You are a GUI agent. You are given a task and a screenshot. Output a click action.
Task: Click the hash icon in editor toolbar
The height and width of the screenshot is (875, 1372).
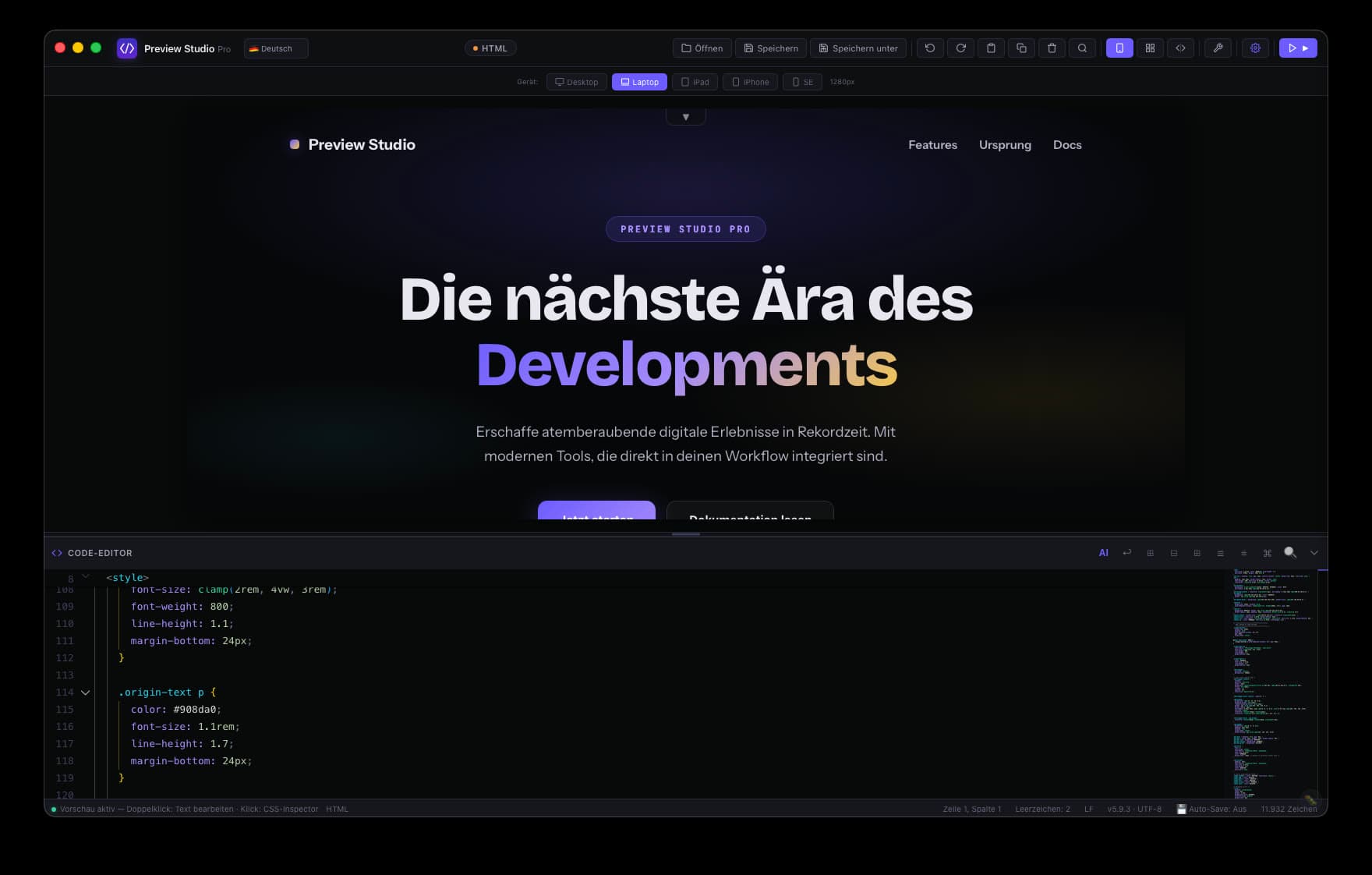[1243, 553]
